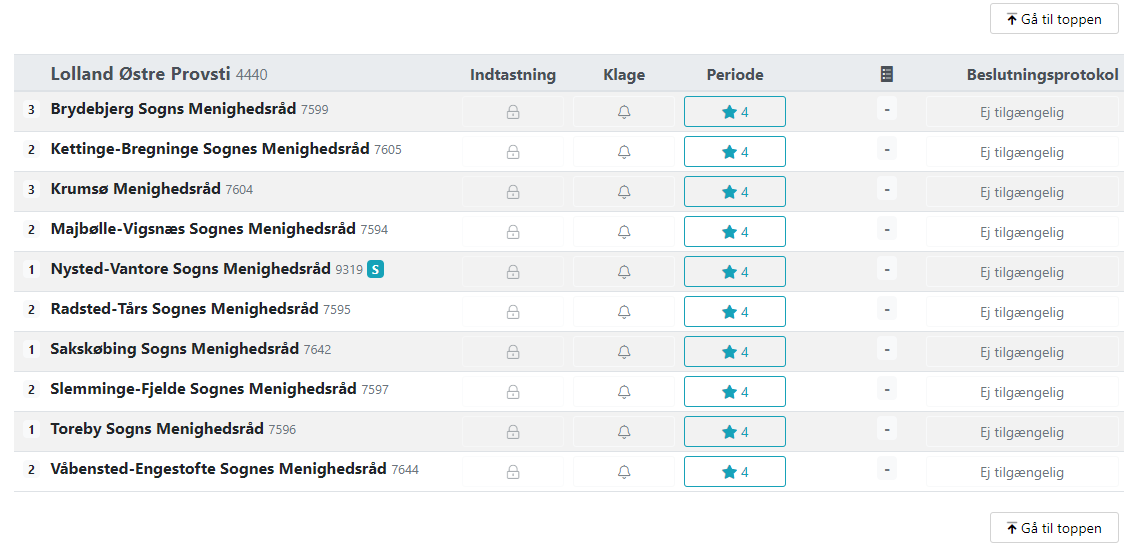This screenshot has width=1126, height=556.
Task: Select Periode star 4 for Slemminge-Fjelde
Action: (x=735, y=391)
